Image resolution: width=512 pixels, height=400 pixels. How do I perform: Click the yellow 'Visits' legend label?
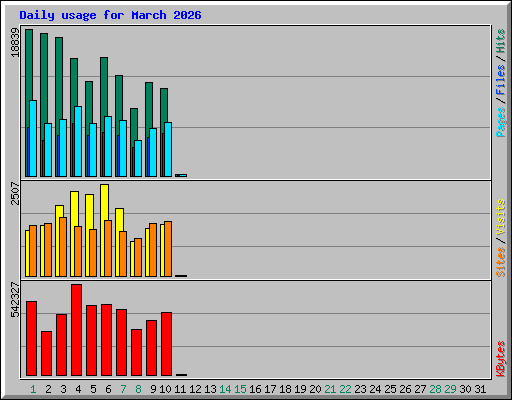click(500, 217)
